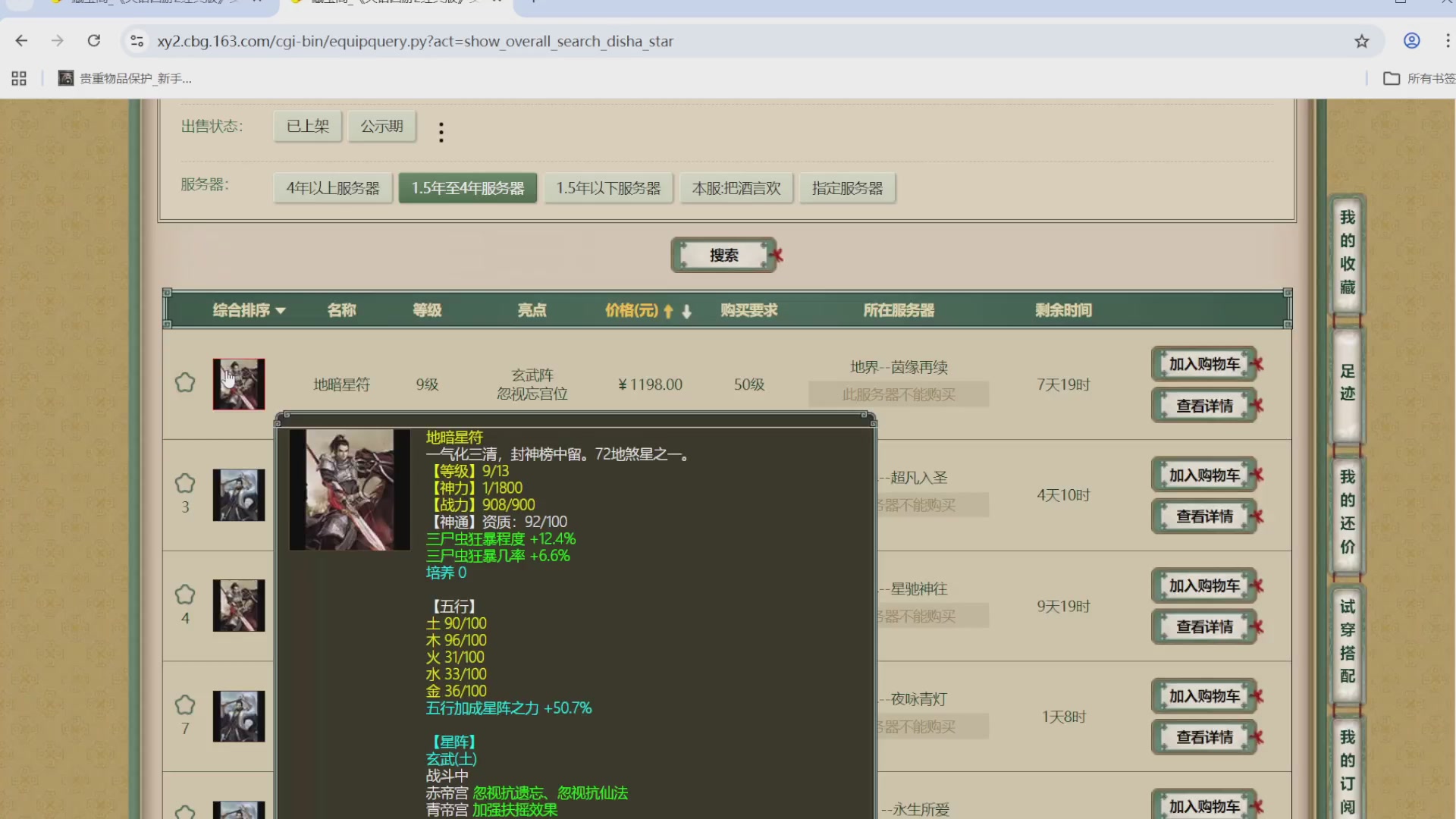
Task: Click the vertical dots next to 公示期
Action: click(x=441, y=130)
